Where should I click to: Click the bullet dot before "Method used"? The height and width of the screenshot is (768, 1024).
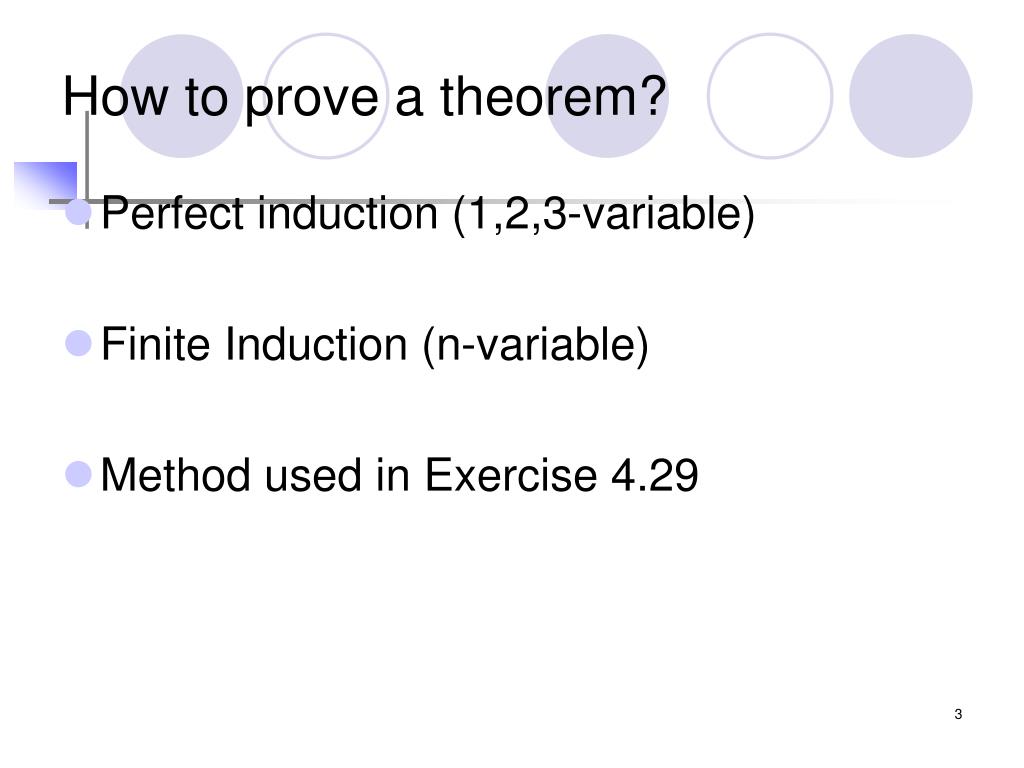point(78,474)
